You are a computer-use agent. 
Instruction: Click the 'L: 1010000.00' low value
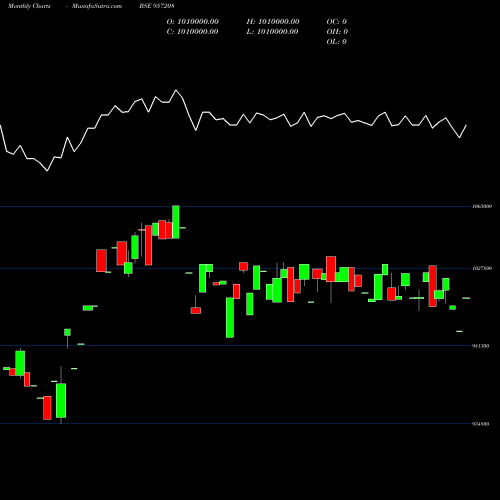tap(273, 32)
